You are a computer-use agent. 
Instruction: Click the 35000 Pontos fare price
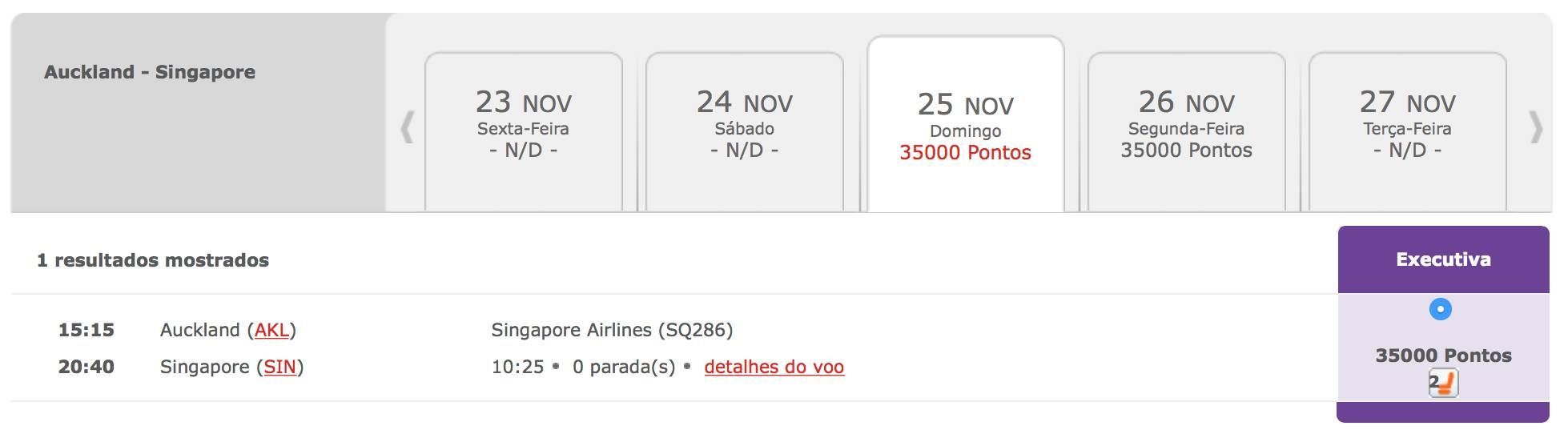[x=1443, y=356]
